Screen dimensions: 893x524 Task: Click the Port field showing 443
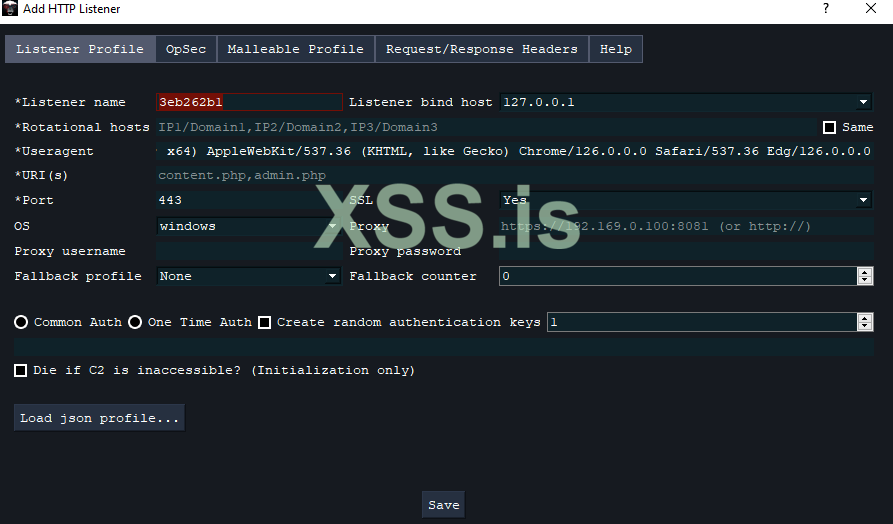tap(249, 200)
